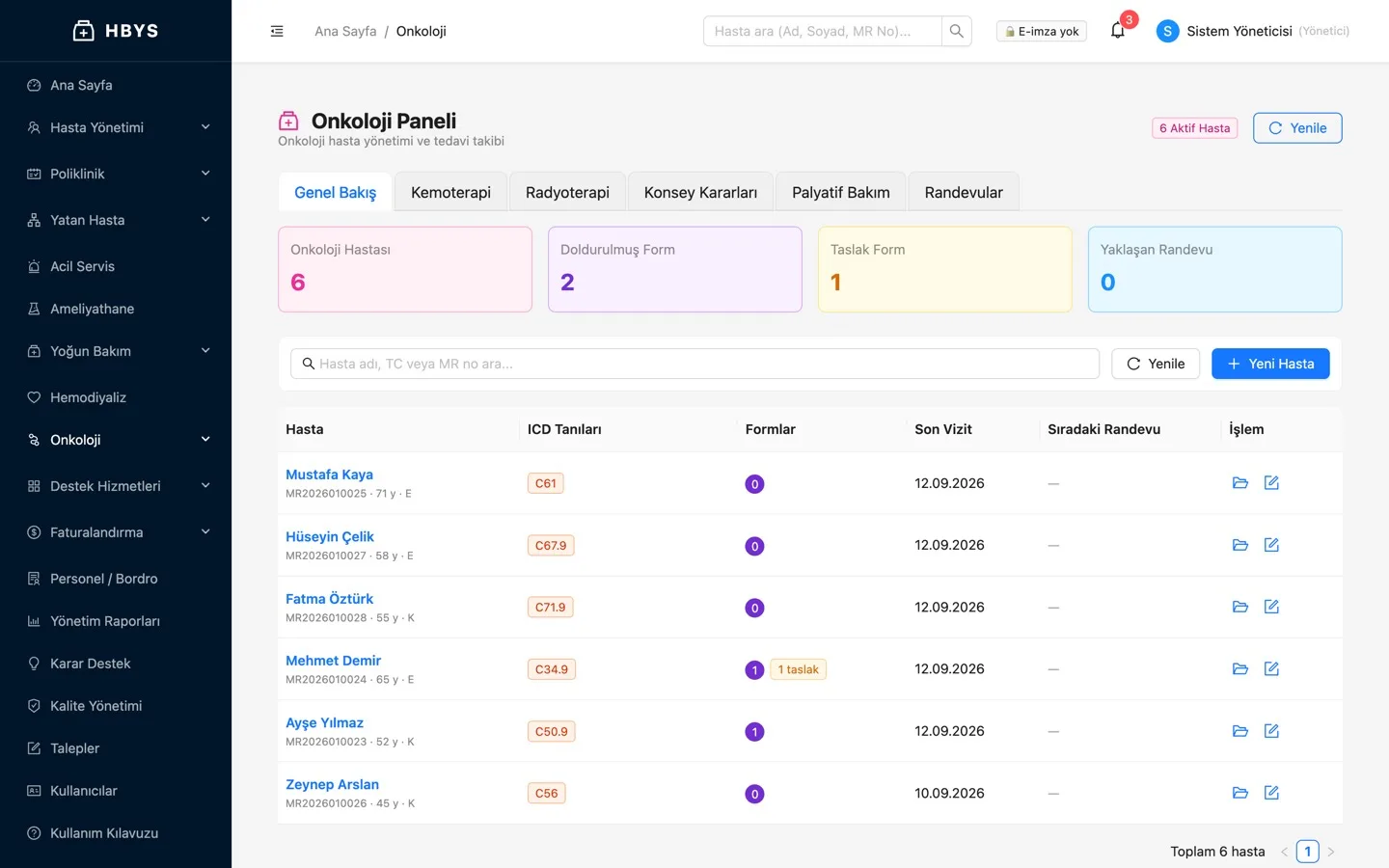Click the 1 taslak tag

click(799, 669)
